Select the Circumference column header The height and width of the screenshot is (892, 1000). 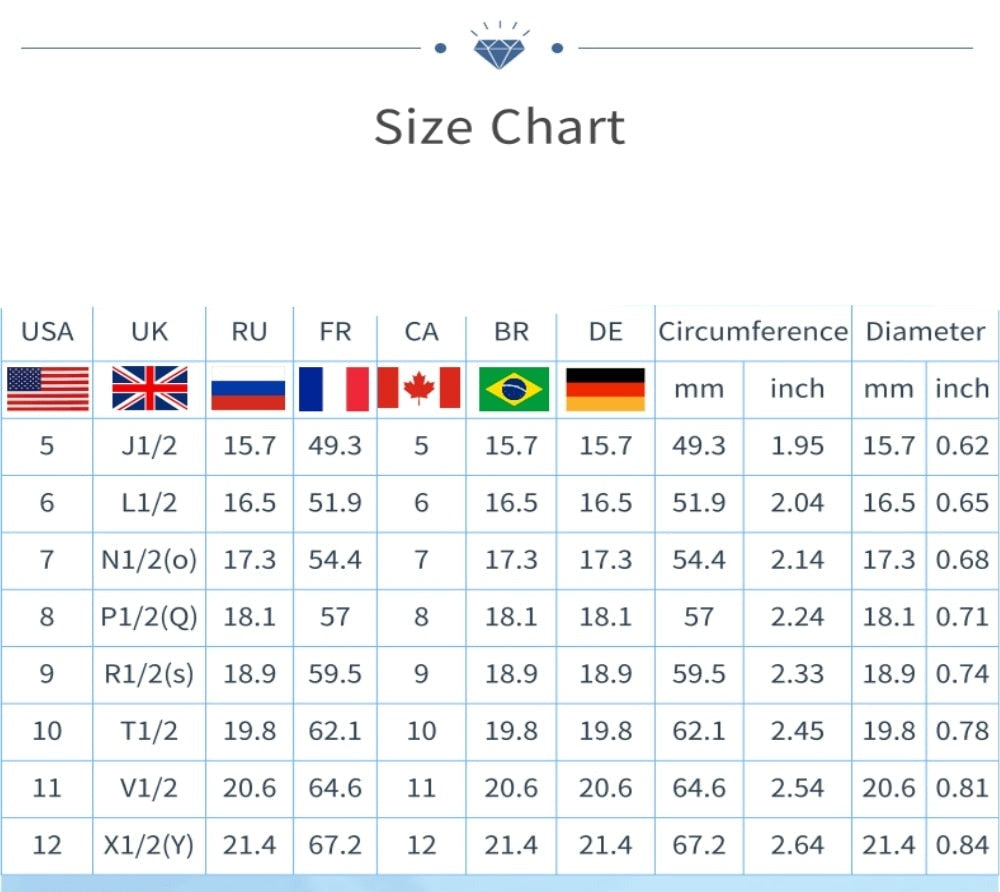(x=752, y=332)
